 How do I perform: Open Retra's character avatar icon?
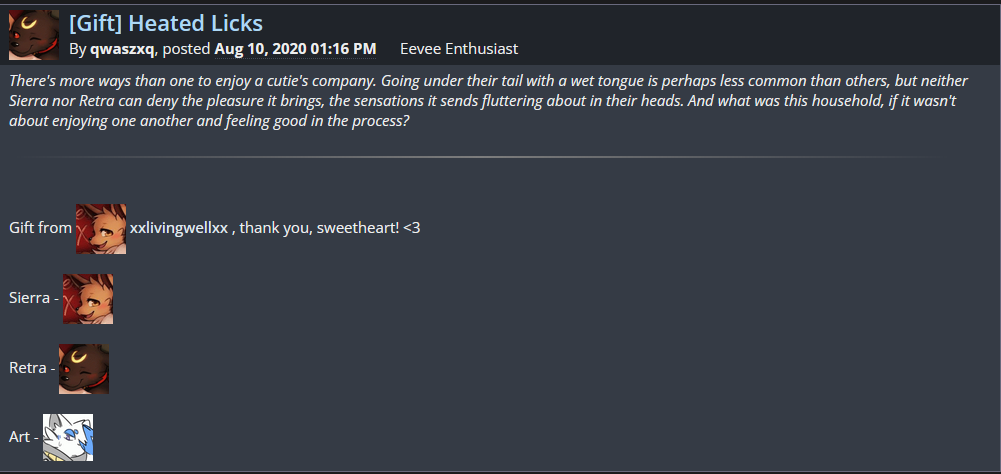click(x=84, y=368)
